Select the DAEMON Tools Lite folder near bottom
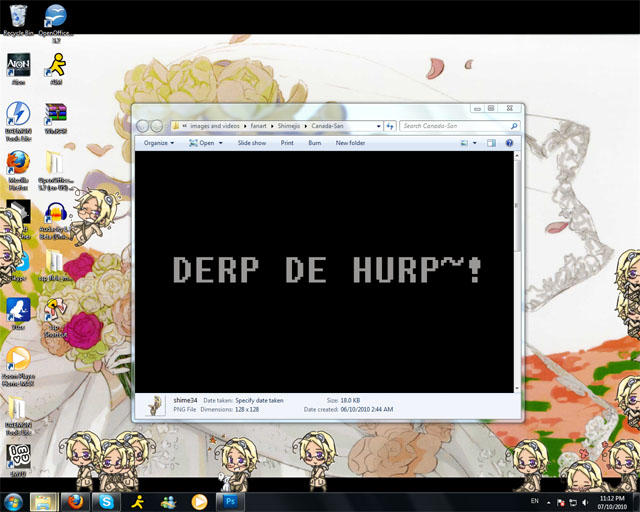The width and height of the screenshot is (640, 512). point(18,415)
